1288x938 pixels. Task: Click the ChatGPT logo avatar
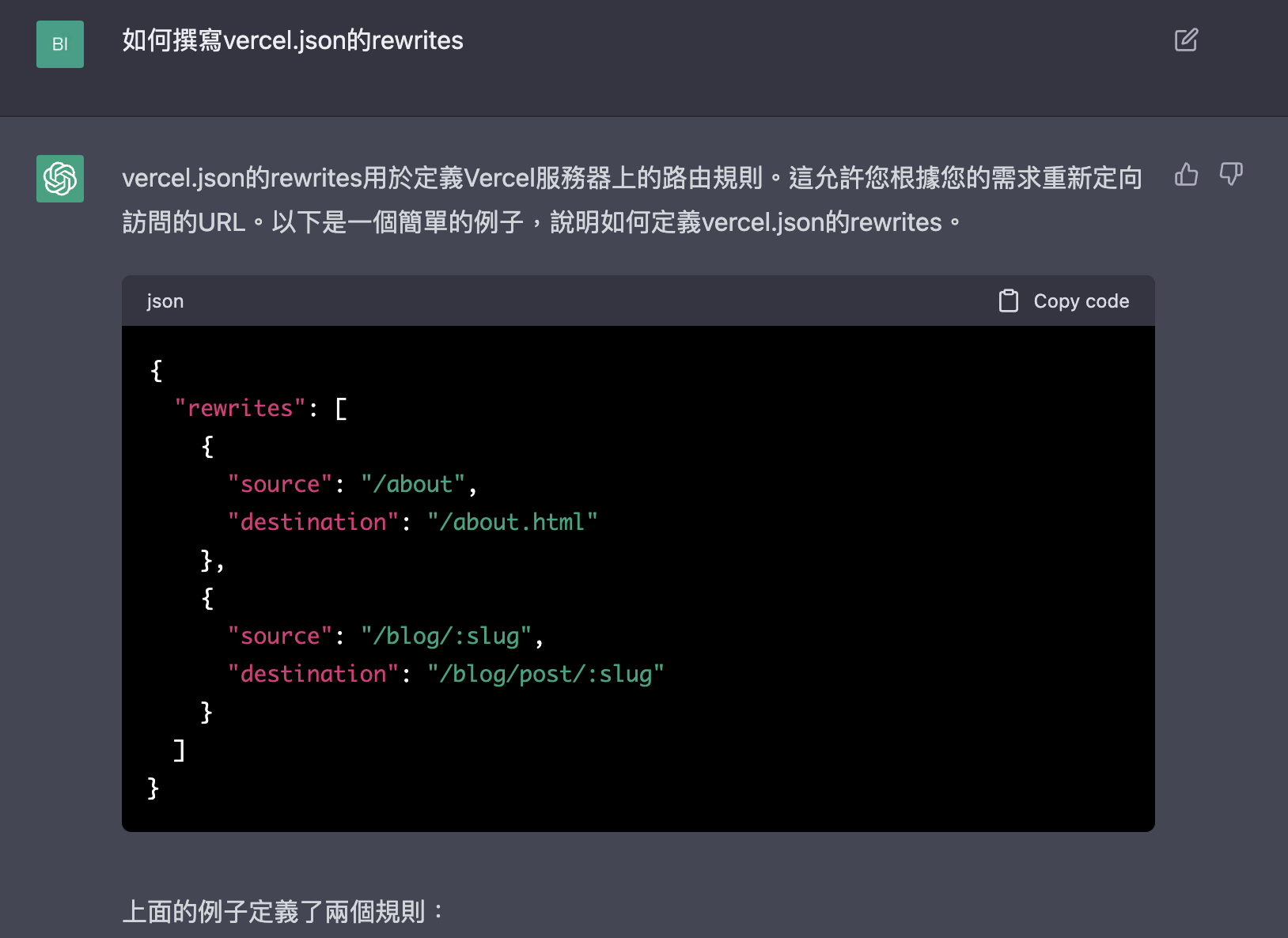click(60, 179)
